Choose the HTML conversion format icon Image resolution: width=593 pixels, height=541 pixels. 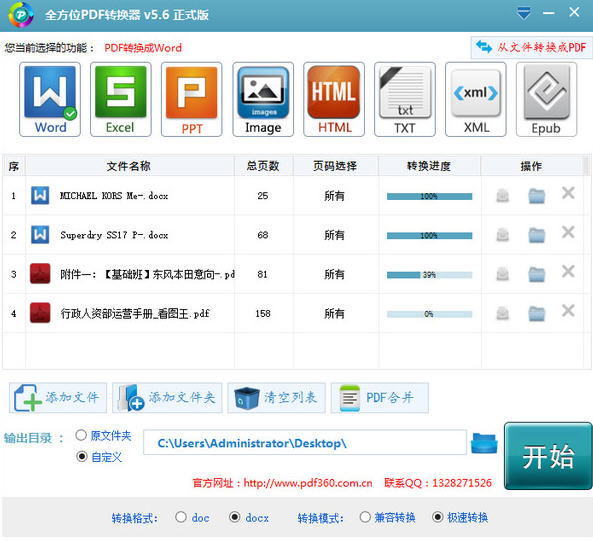pyautogui.click(x=334, y=99)
